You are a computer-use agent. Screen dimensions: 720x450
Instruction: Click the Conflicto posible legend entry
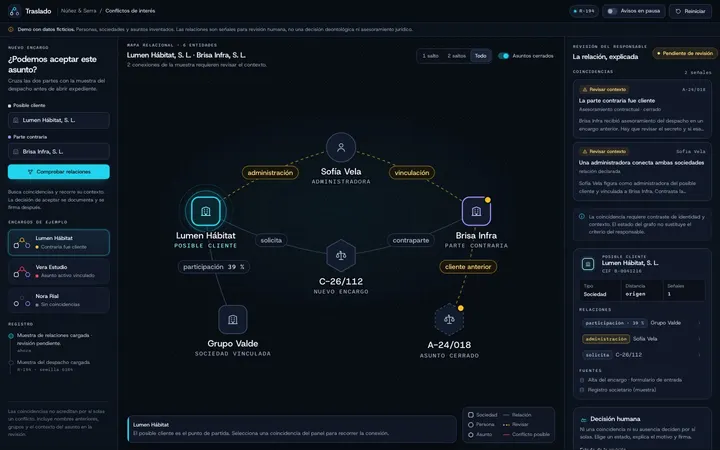[x=526, y=435]
